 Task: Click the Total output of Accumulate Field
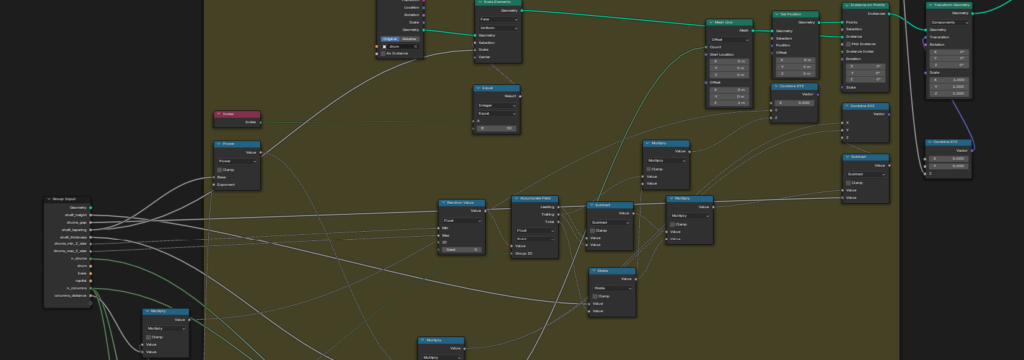click(558, 221)
